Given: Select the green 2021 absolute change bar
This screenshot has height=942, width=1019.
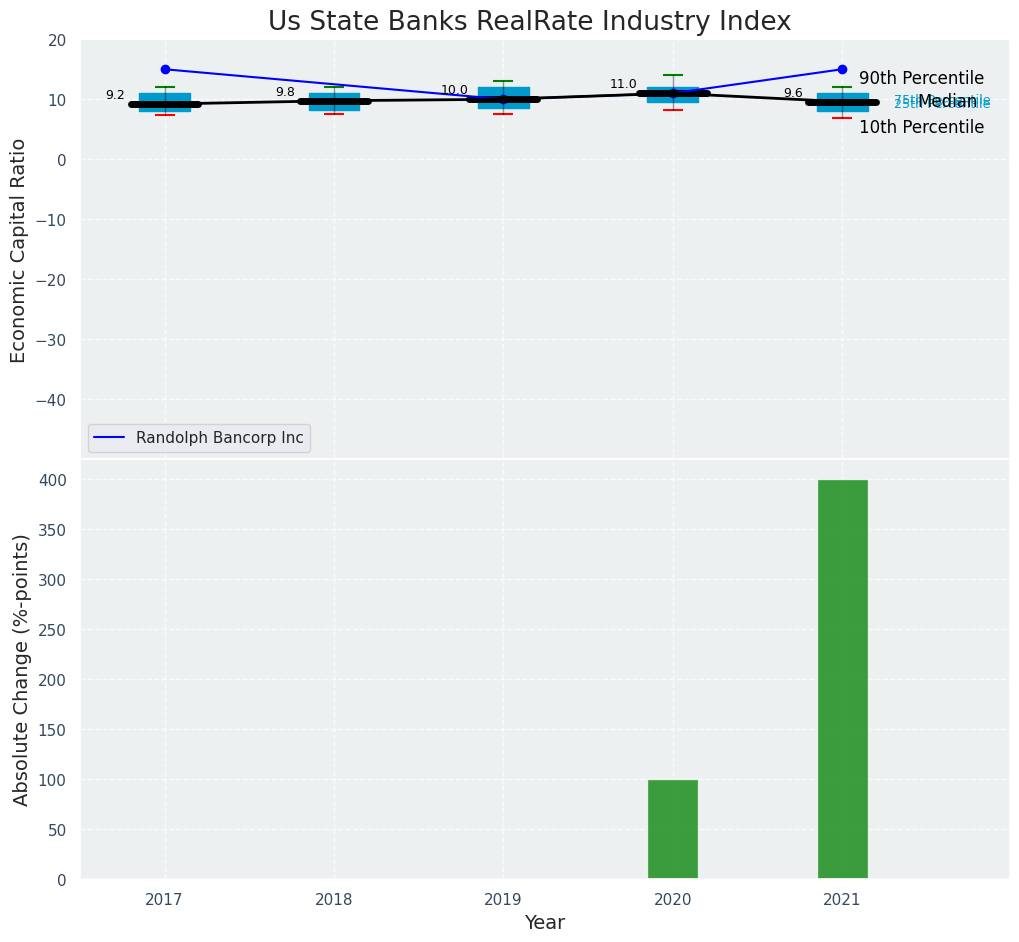Looking at the screenshot, I should pos(842,679).
